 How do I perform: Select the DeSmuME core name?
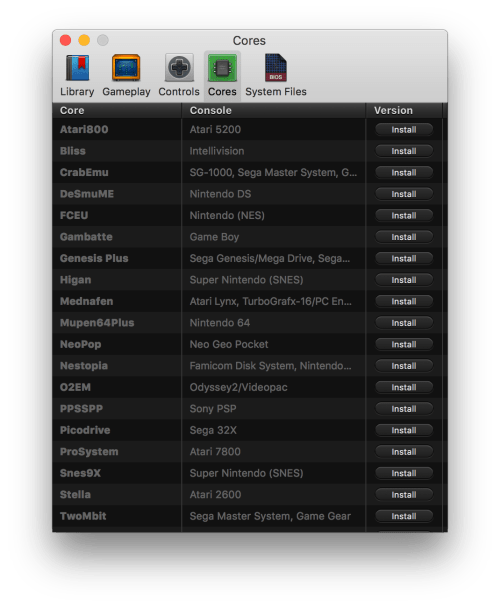(x=87, y=194)
